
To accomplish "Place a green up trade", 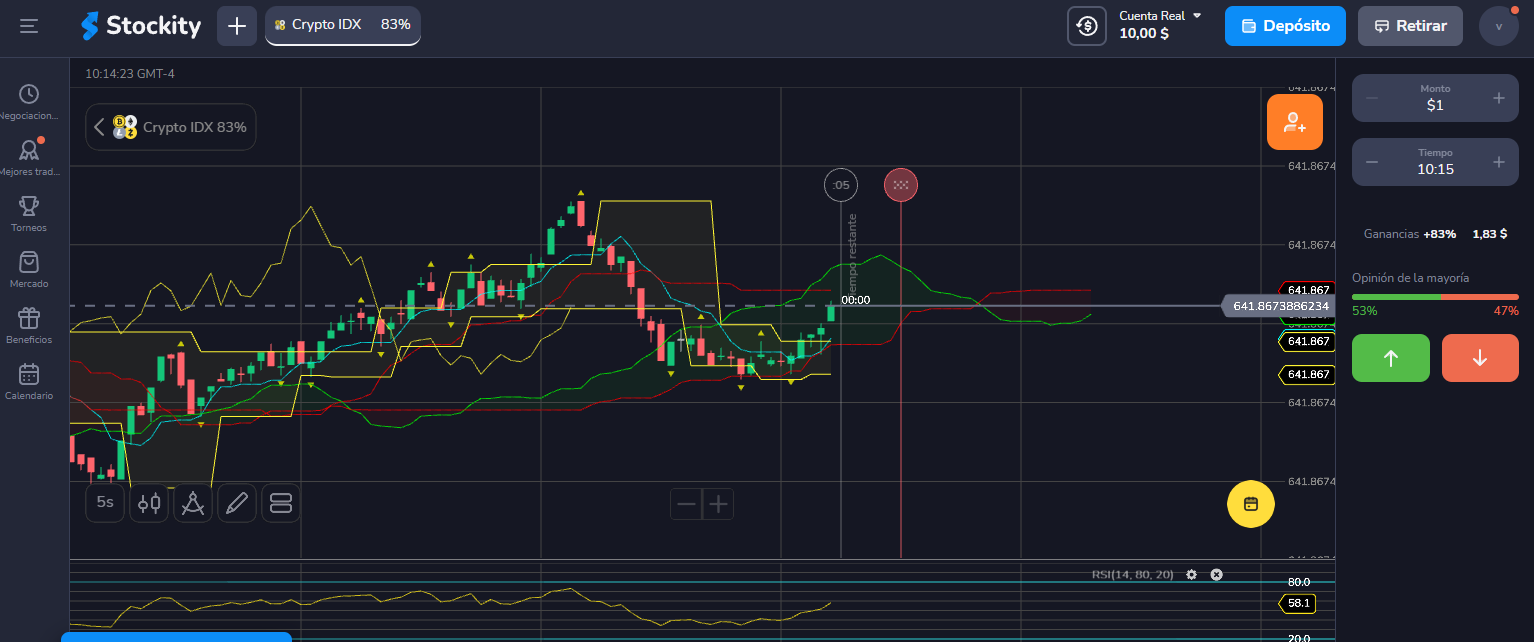I will [1390, 358].
